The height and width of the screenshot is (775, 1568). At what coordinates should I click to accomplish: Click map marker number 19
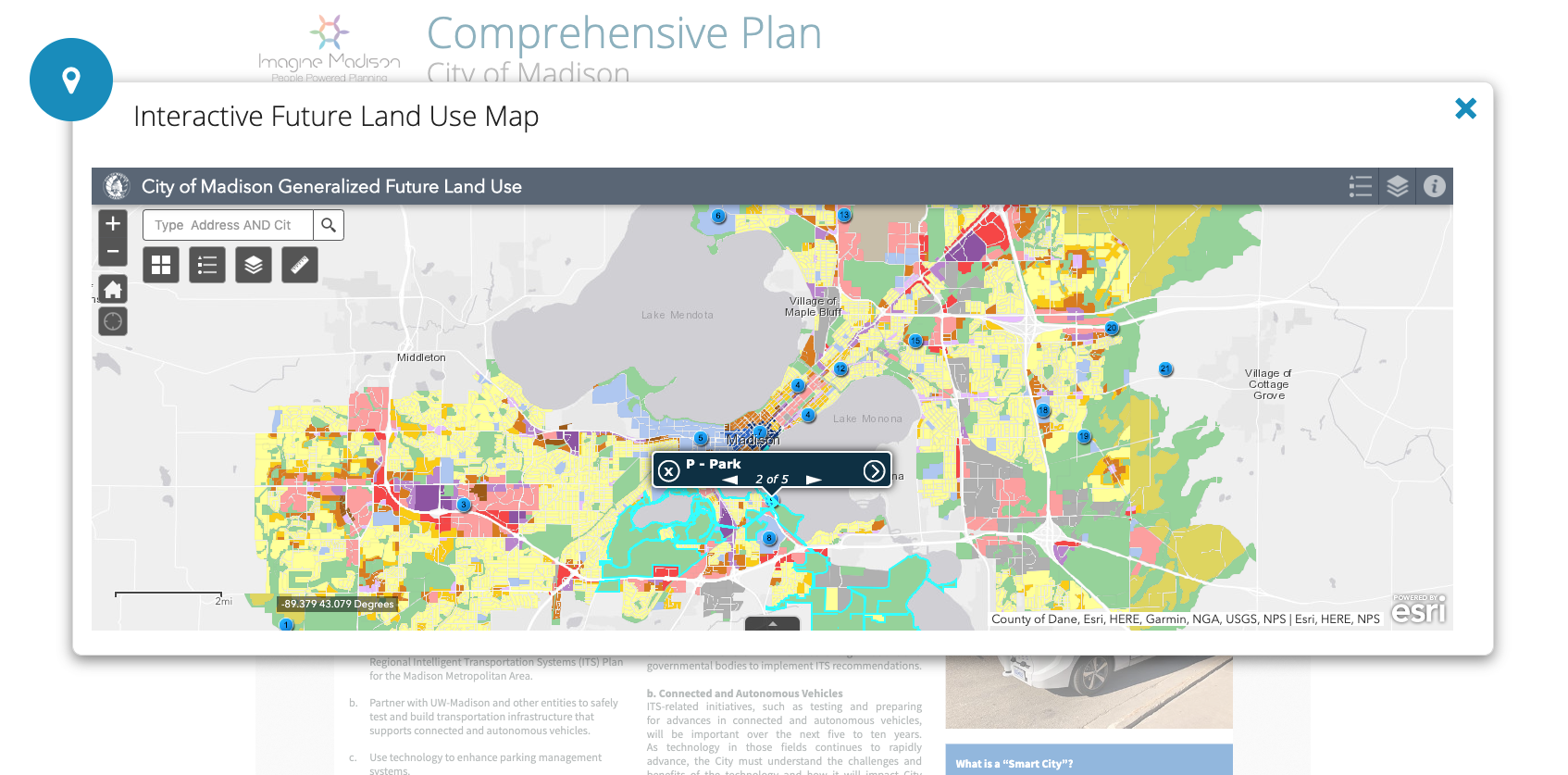pyautogui.click(x=1084, y=437)
